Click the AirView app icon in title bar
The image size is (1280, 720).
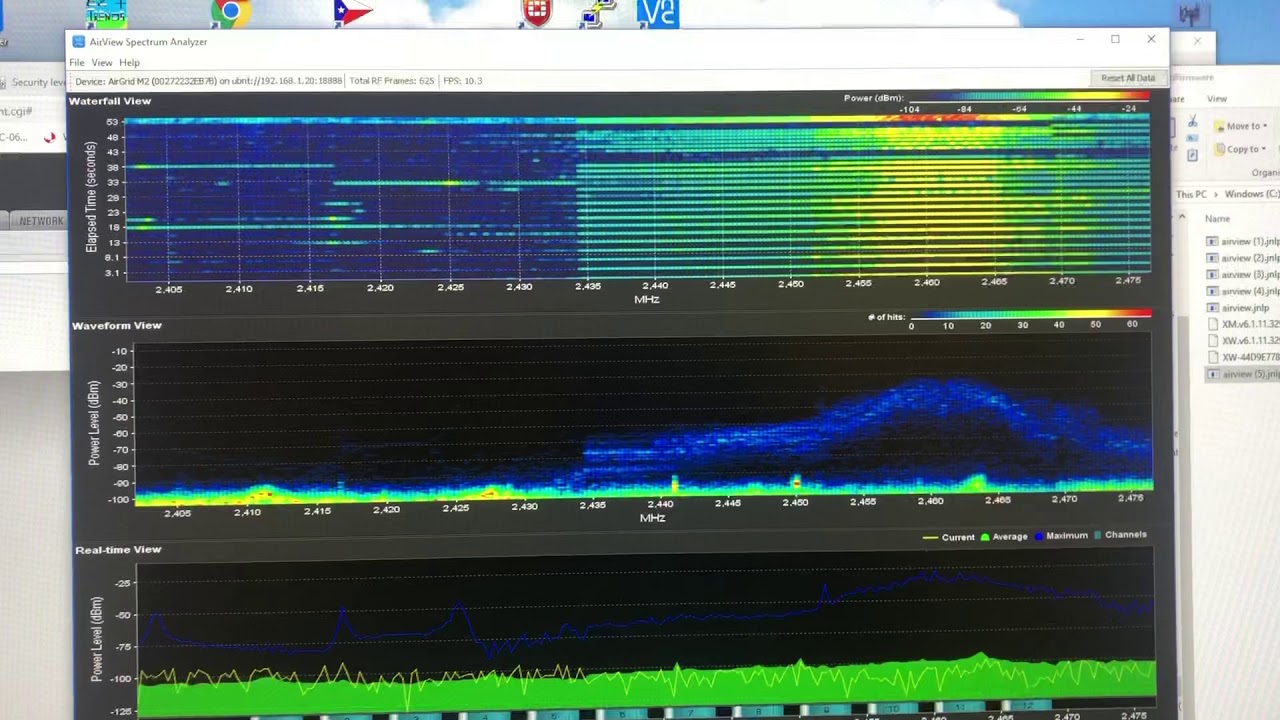coord(79,42)
